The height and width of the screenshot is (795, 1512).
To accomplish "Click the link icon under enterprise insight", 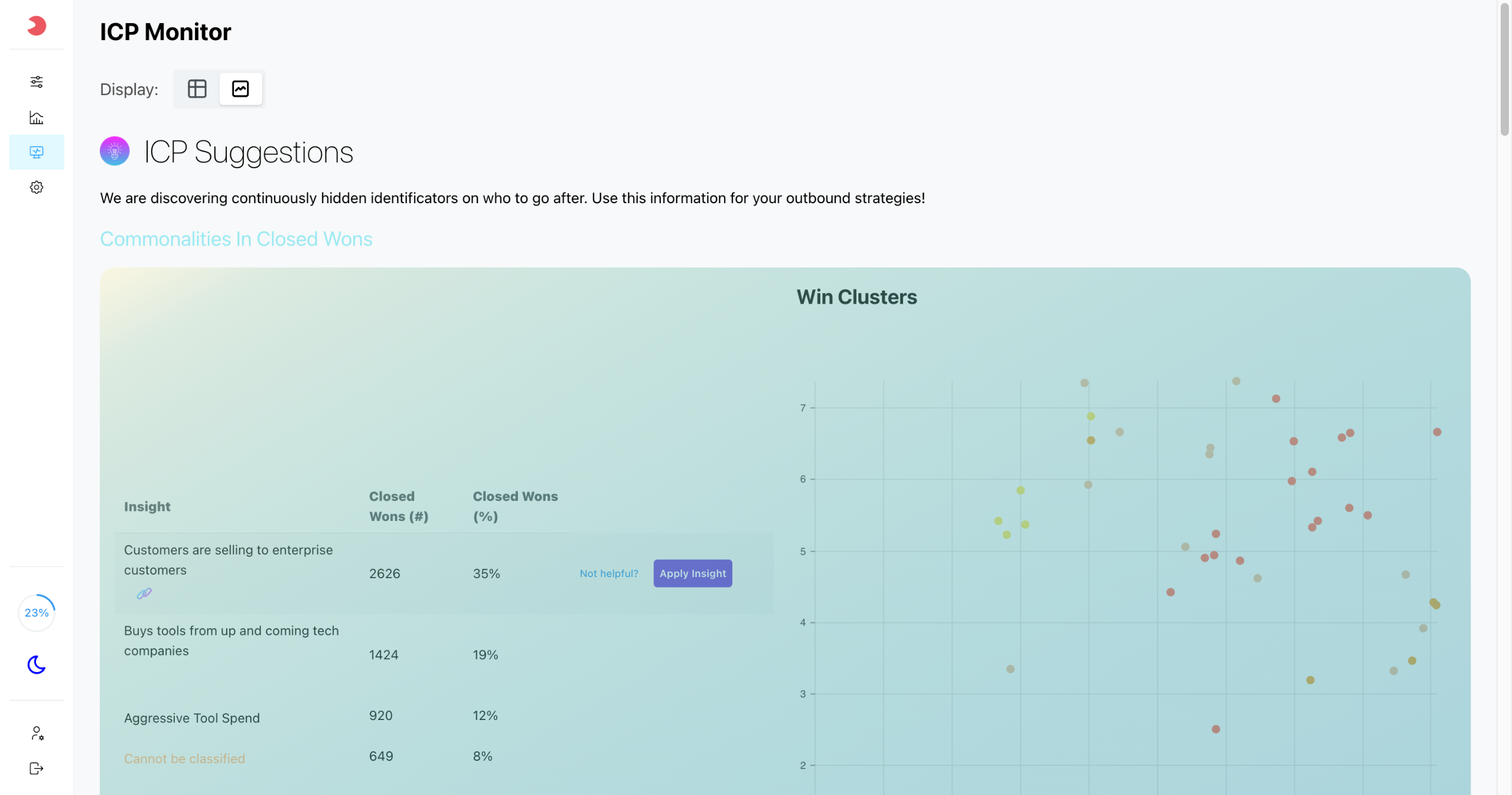I will 144,593.
